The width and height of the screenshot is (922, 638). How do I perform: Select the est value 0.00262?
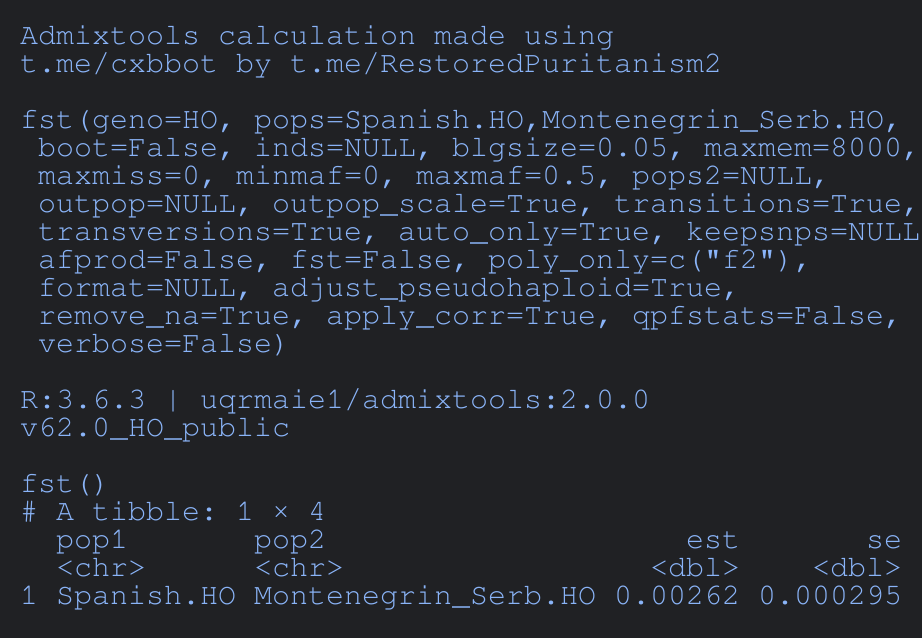pyautogui.click(x=676, y=597)
